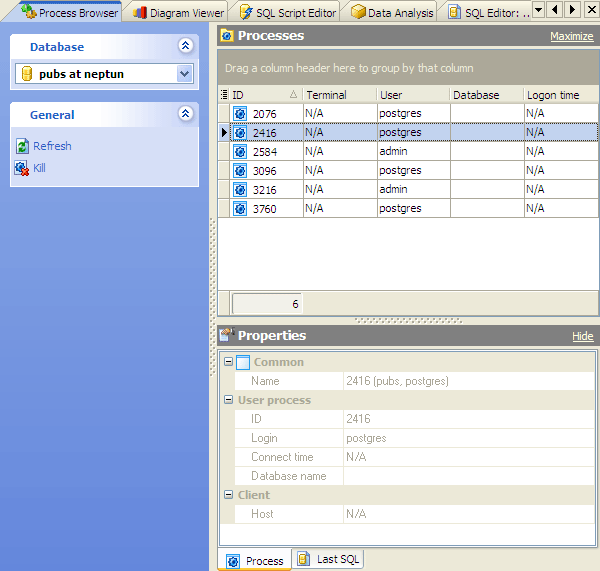Click the Maximize link in Processes header
The width and height of the screenshot is (600, 571).
571,36
